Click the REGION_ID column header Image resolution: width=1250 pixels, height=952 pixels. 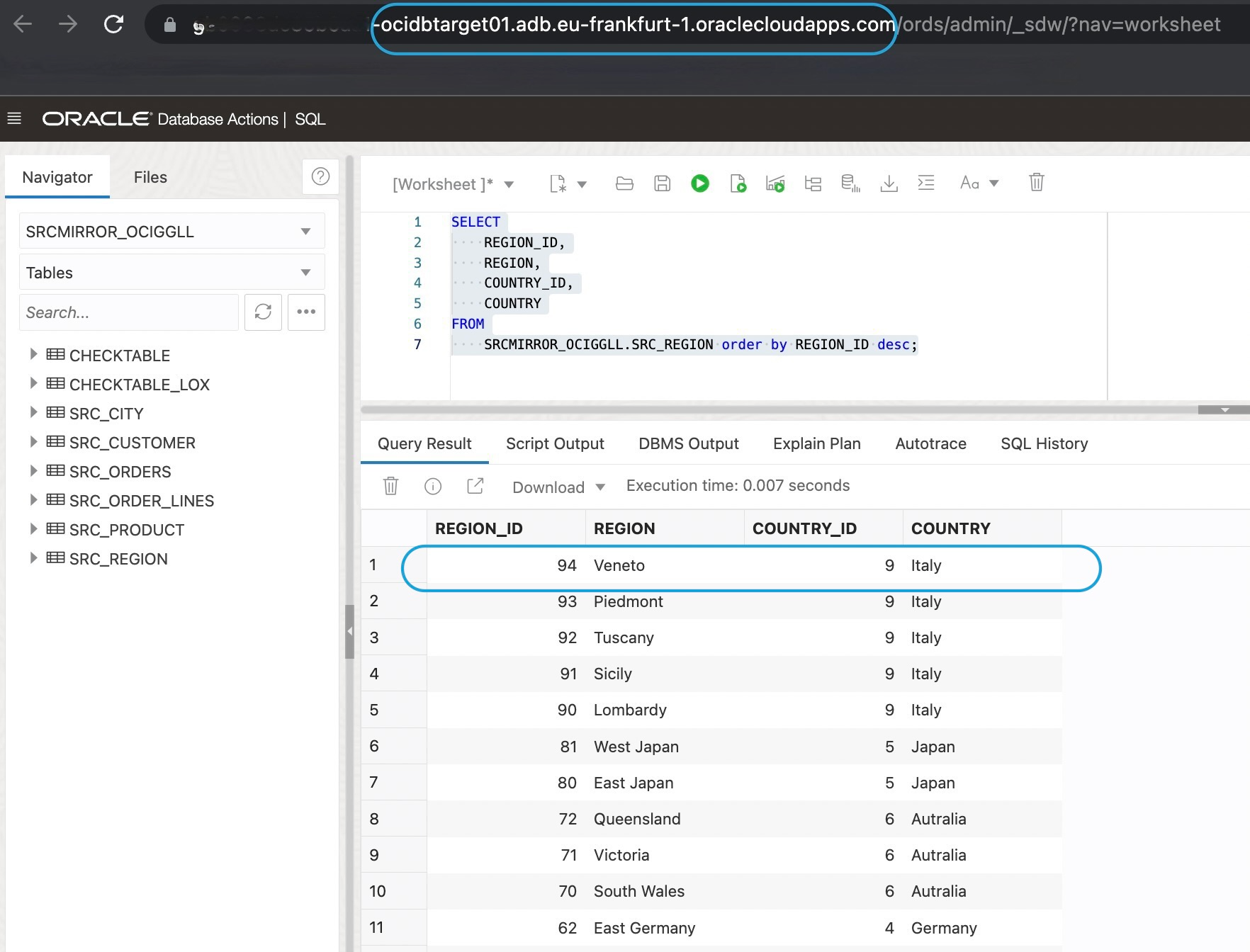[x=506, y=528]
